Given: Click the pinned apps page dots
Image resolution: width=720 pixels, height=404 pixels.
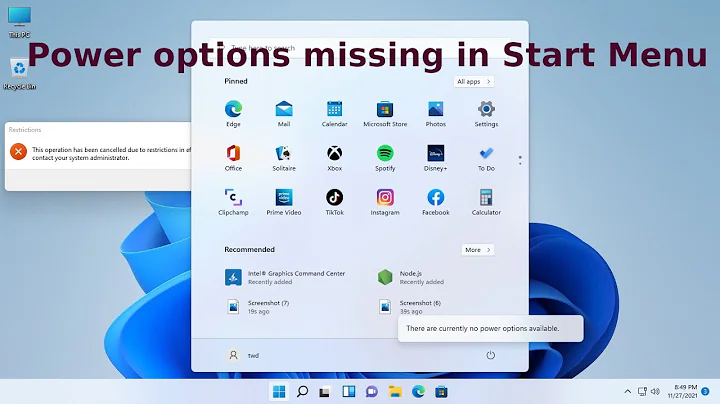Looking at the screenshot, I should pos(520,160).
